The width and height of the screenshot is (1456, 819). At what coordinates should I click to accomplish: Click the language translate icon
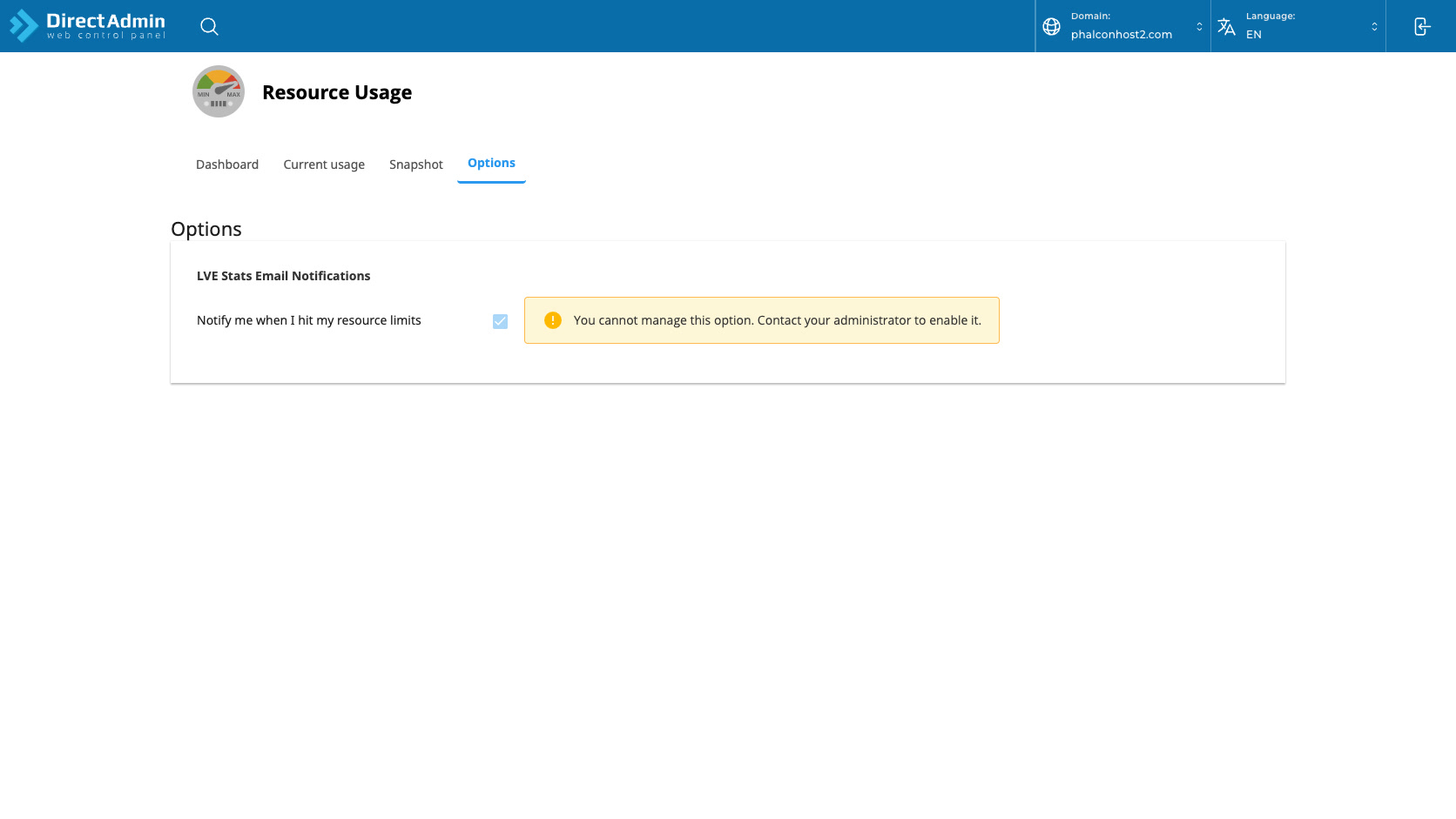1226,26
